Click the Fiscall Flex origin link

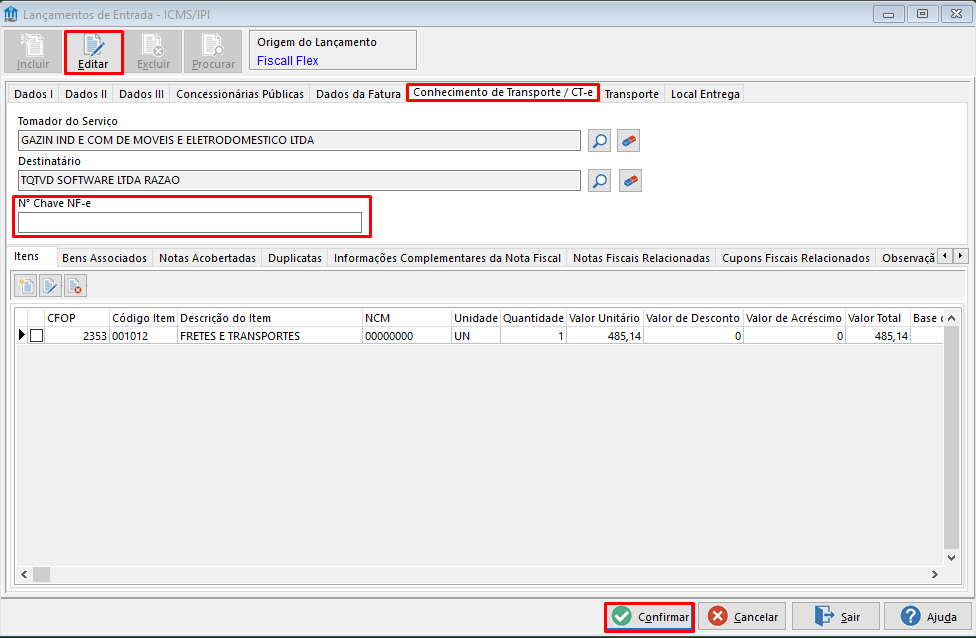pos(288,60)
